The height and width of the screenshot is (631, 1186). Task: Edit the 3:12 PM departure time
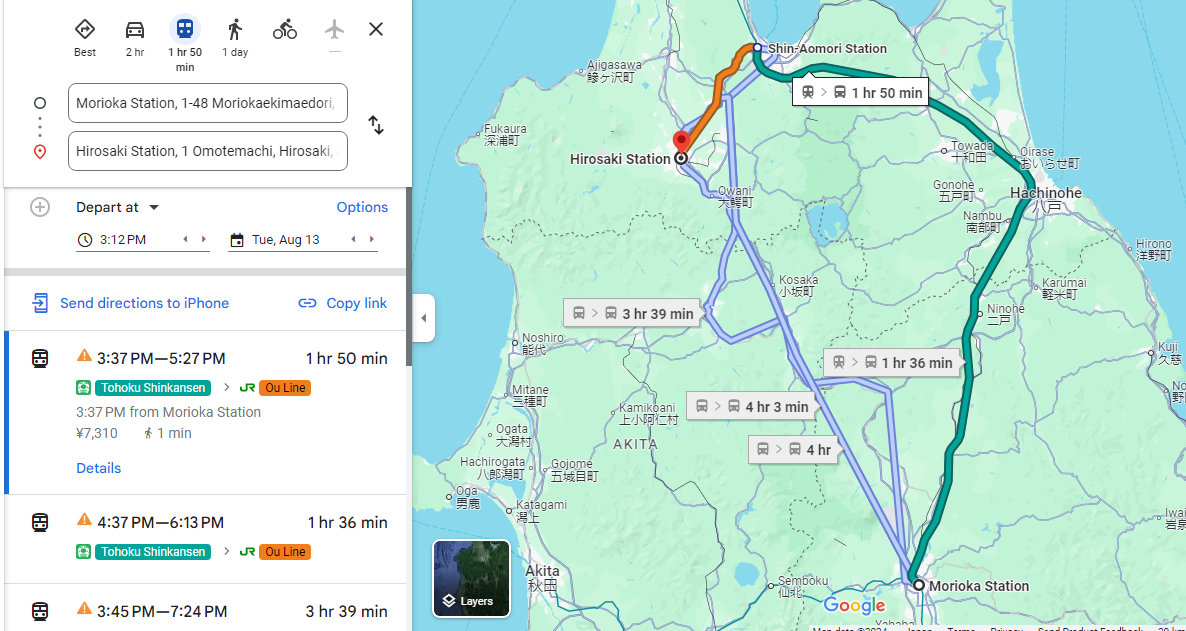(x=123, y=240)
